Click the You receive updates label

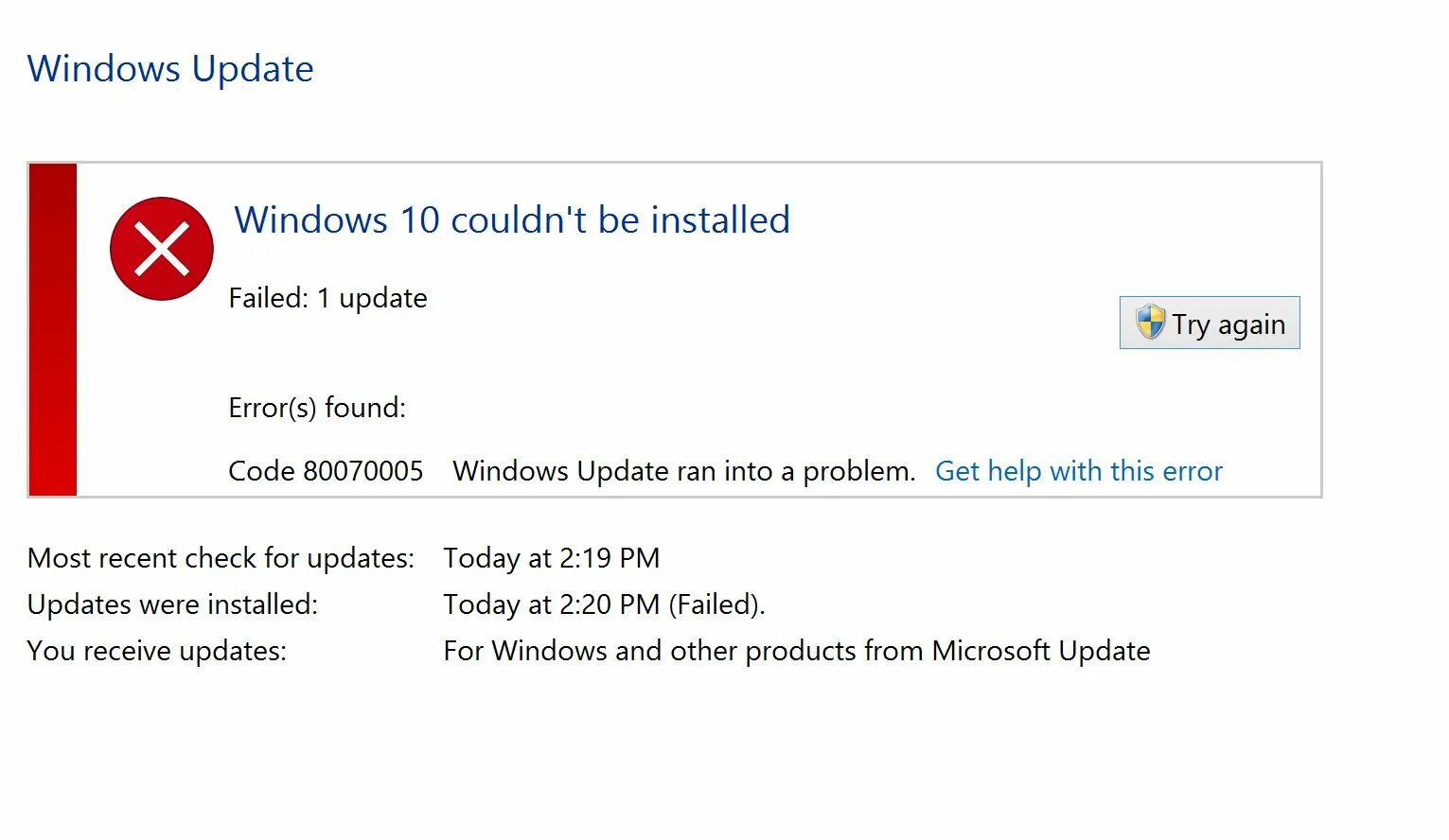point(156,651)
